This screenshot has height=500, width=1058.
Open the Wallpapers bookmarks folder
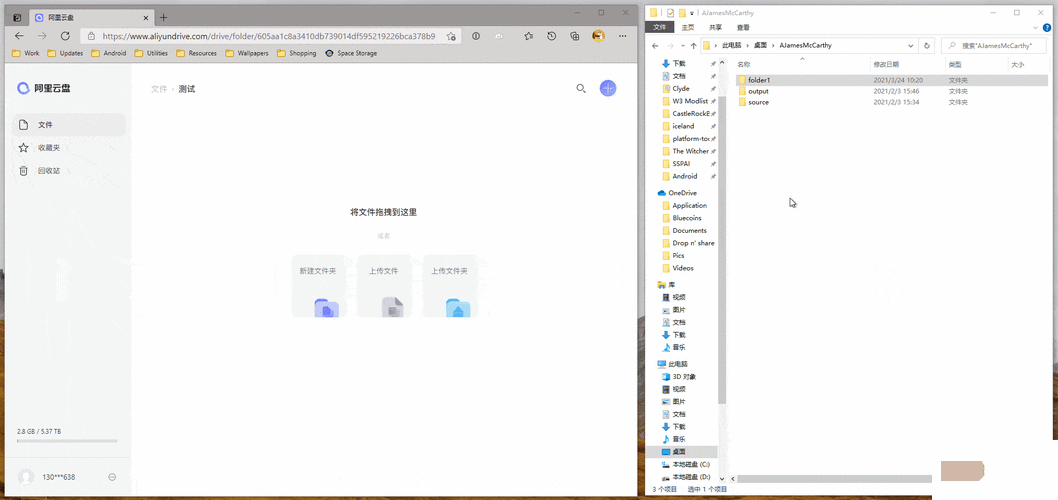tap(246, 53)
